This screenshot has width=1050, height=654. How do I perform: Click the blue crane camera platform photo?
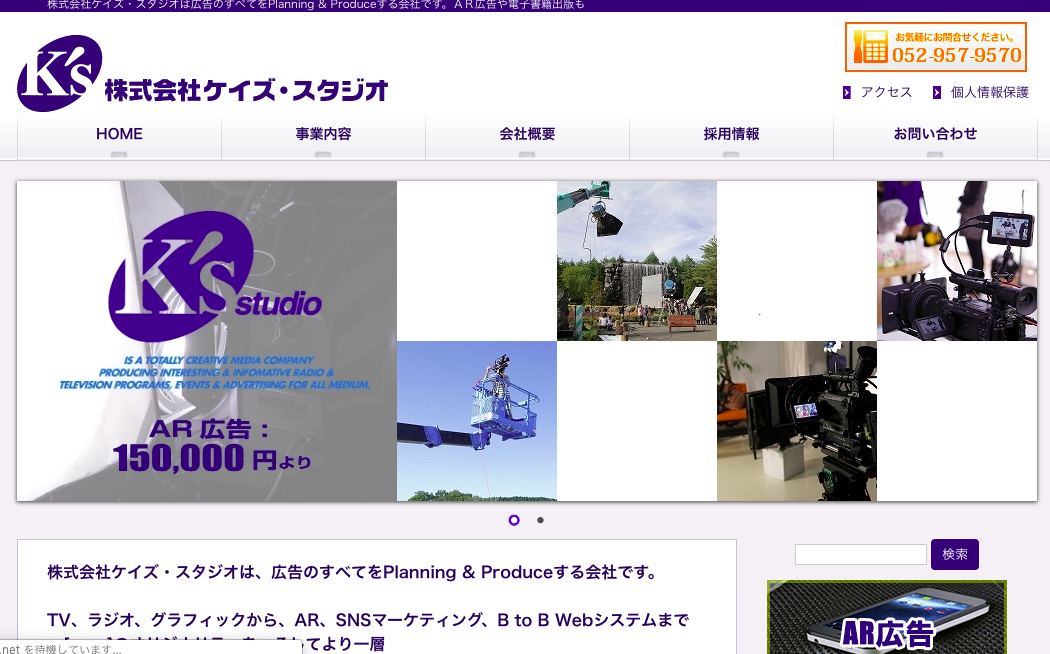[476, 421]
